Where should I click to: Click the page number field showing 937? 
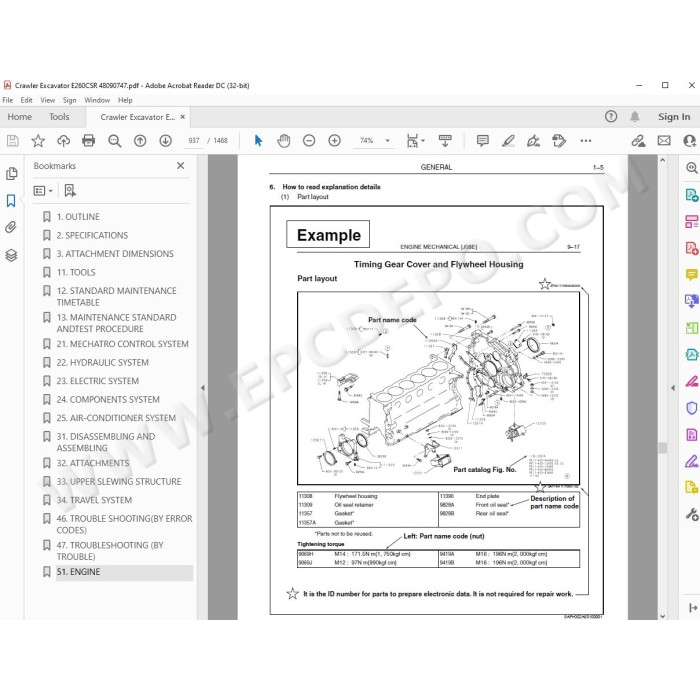(x=194, y=141)
